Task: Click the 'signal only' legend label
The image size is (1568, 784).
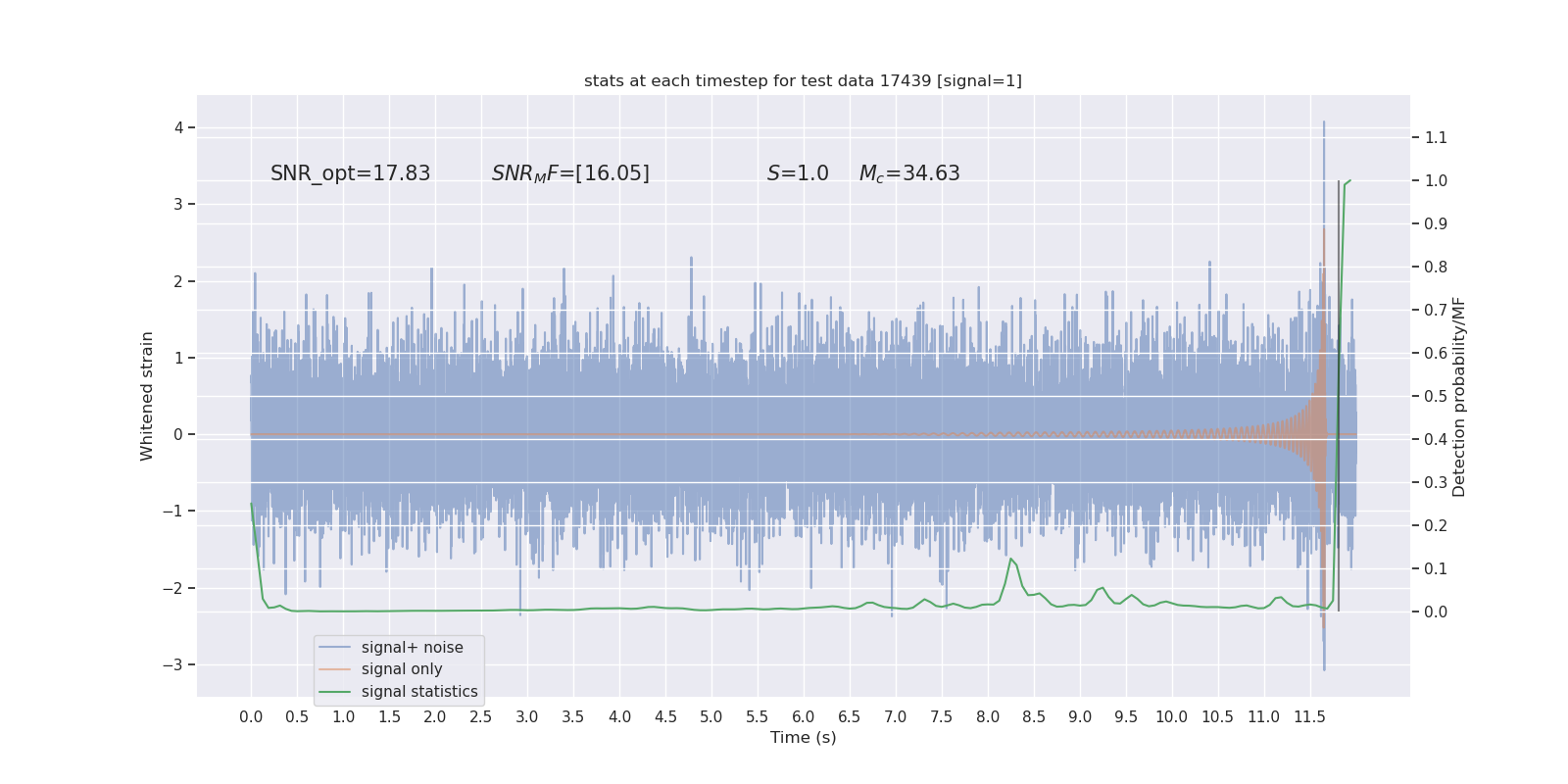Action: pyautogui.click(x=402, y=669)
